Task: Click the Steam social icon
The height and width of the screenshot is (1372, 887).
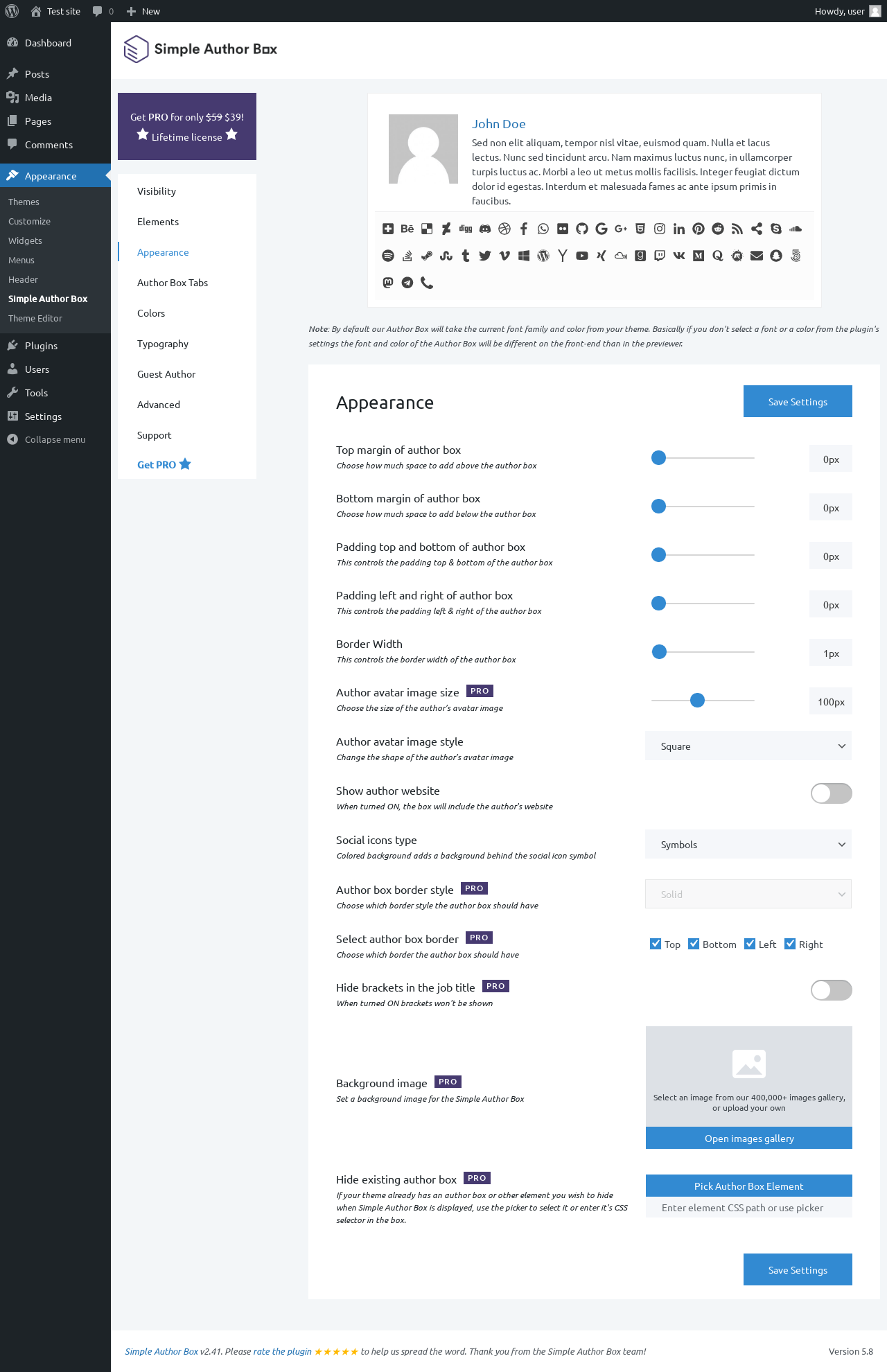Action: click(x=427, y=256)
